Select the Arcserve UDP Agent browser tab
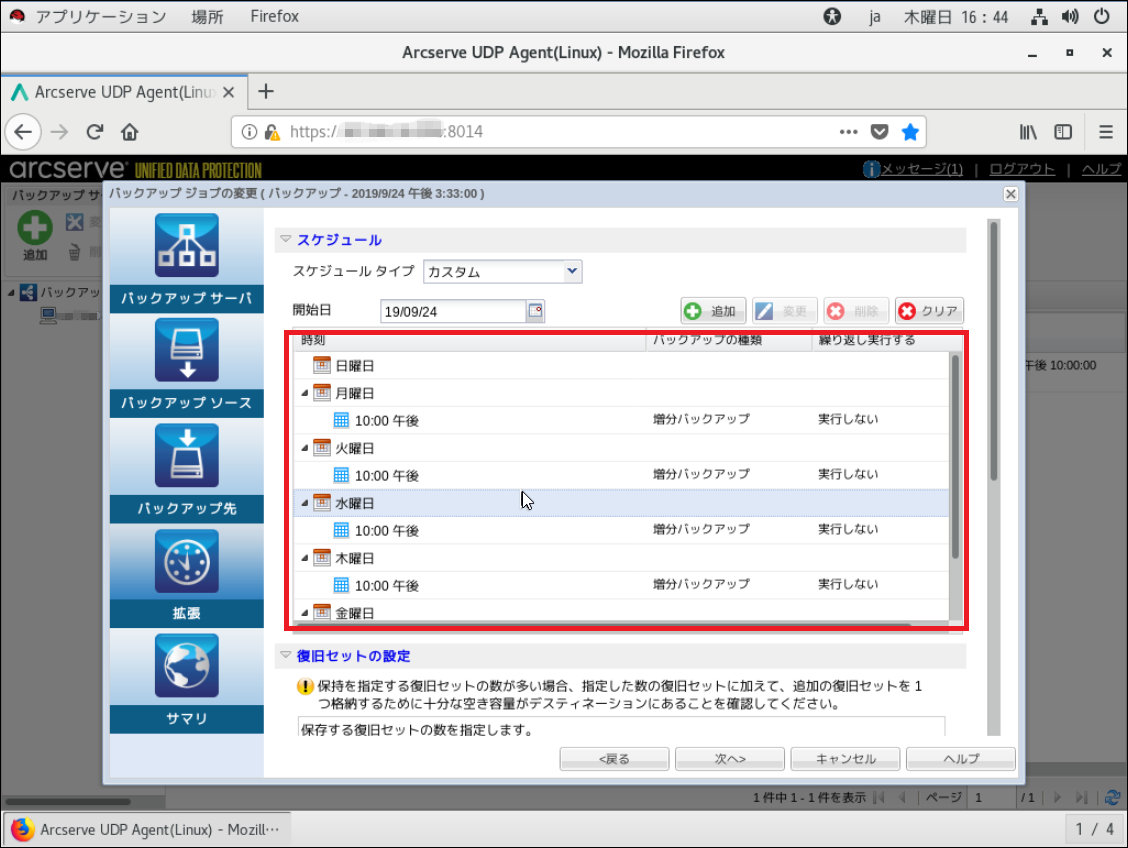 (x=124, y=92)
